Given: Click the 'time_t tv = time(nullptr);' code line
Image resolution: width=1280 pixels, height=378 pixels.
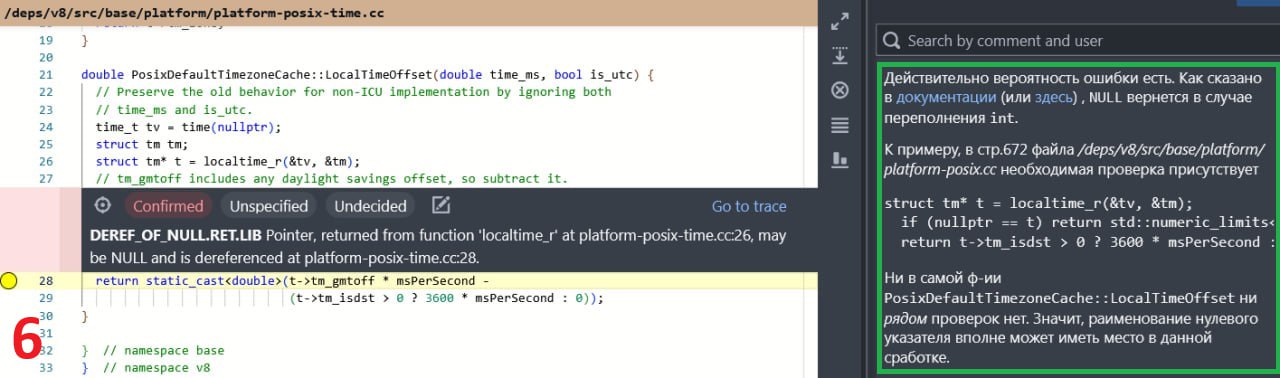Looking at the screenshot, I should [189, 127].
